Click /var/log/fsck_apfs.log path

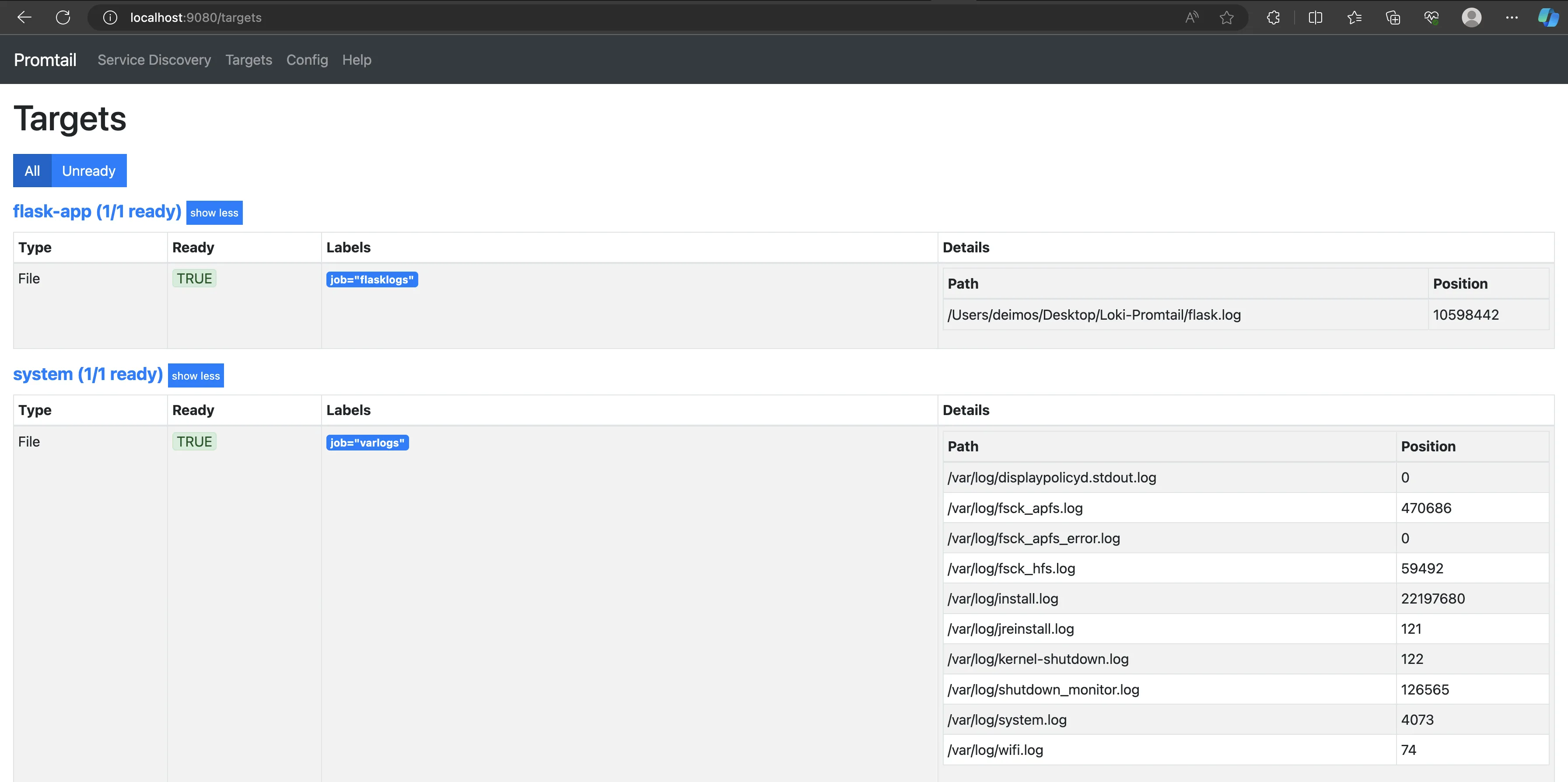(1015, 507)
